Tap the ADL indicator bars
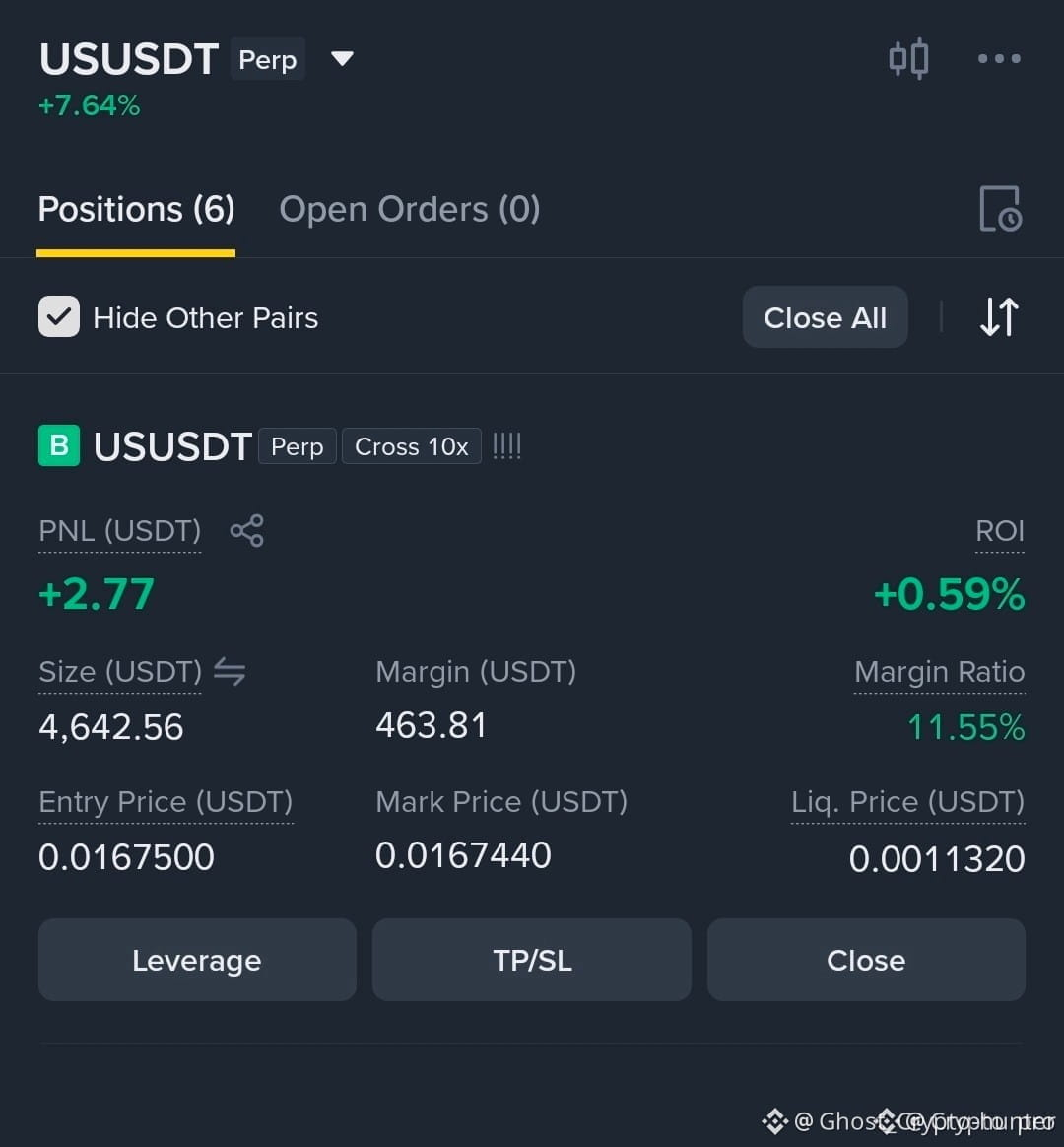This screenshot has width=1064, height=1147. [x=506, y=445]
